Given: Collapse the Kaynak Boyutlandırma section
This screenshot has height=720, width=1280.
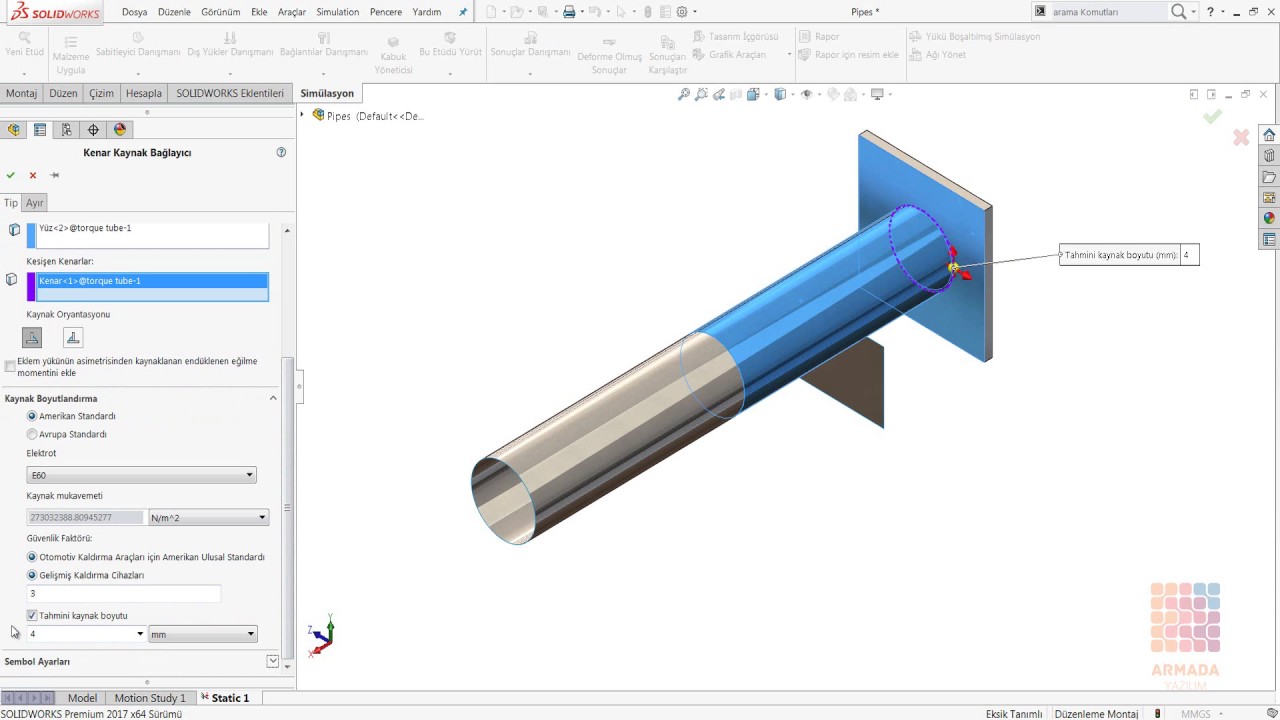Looking at the screenshot, I should (273, 398).
